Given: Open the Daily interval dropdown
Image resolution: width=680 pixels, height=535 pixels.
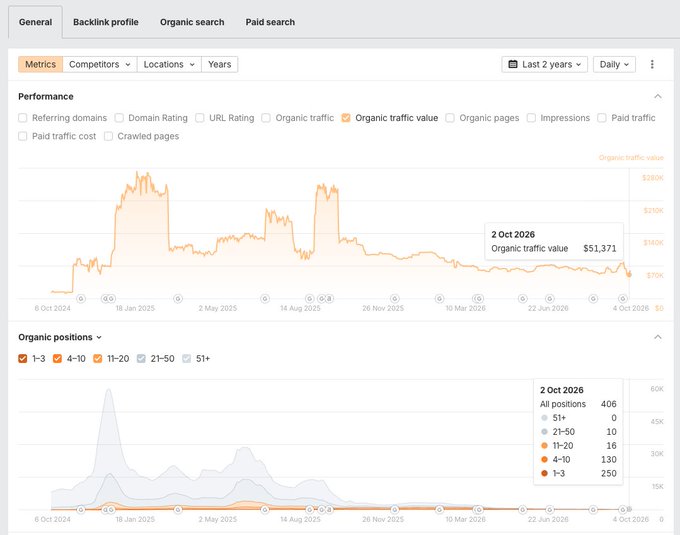Looking at the screenshot, I should tap(614, 64).
